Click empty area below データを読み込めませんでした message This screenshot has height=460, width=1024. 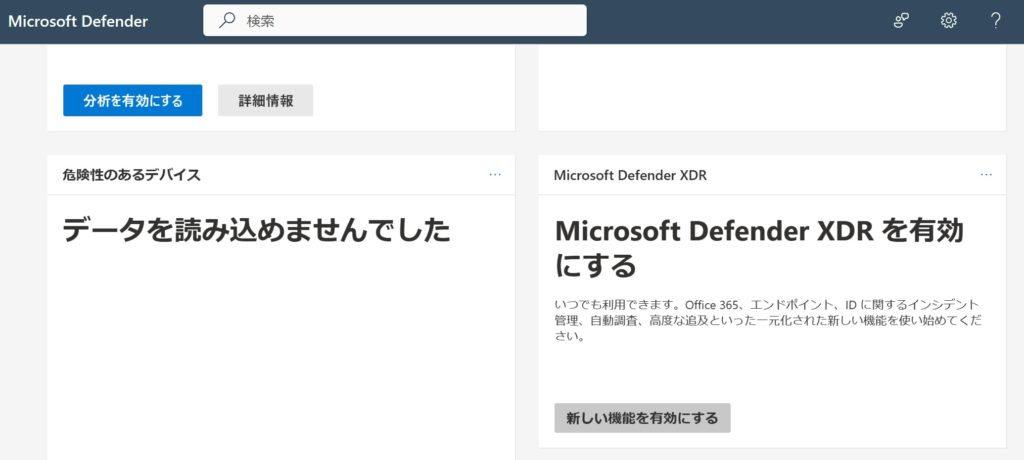(x=280, y=350)
